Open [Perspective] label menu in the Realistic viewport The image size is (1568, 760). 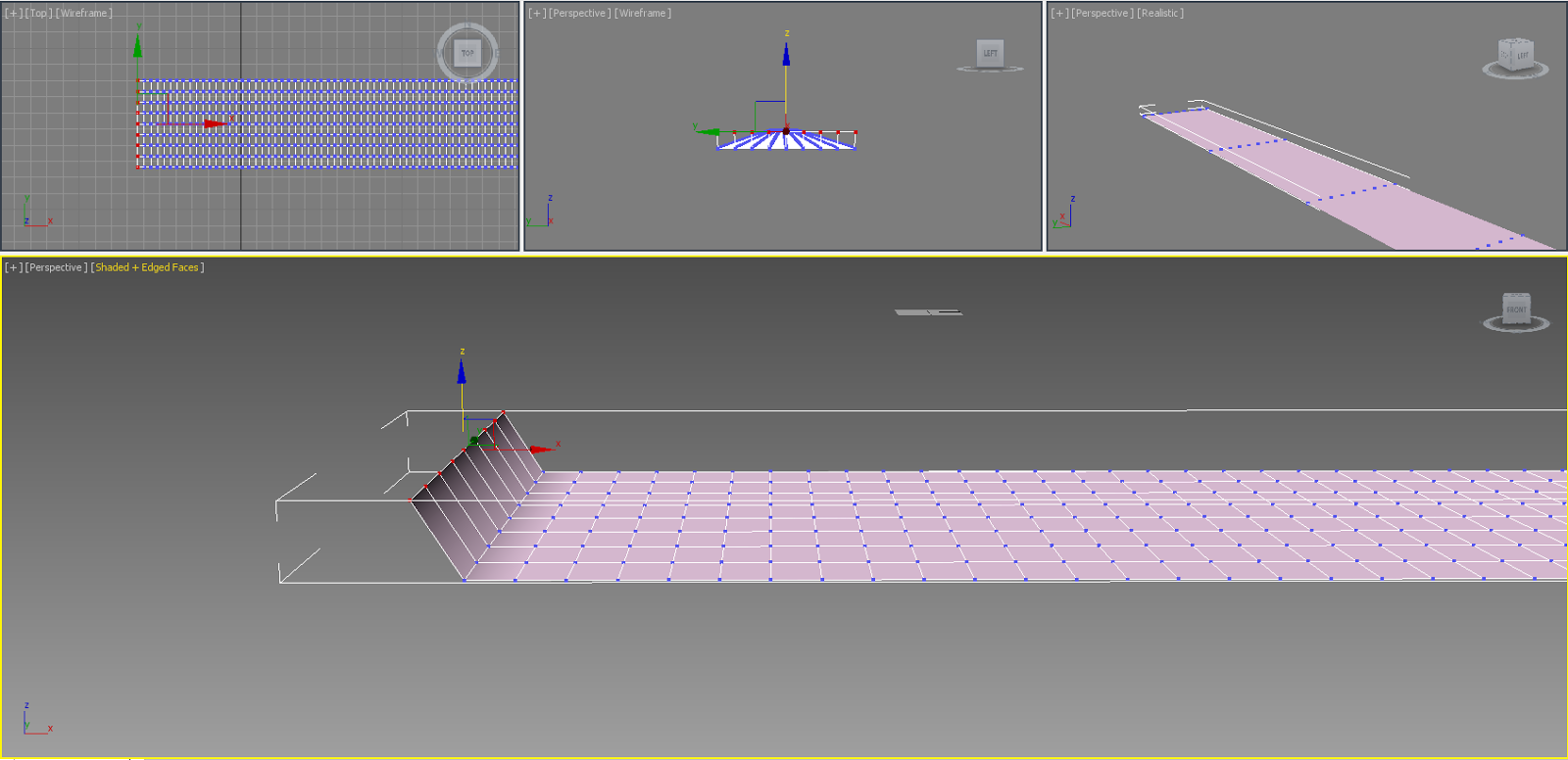(1102, 14)
